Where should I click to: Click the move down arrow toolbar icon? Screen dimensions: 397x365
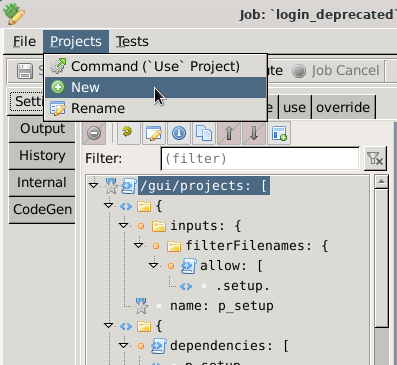(x=254, y=133)
